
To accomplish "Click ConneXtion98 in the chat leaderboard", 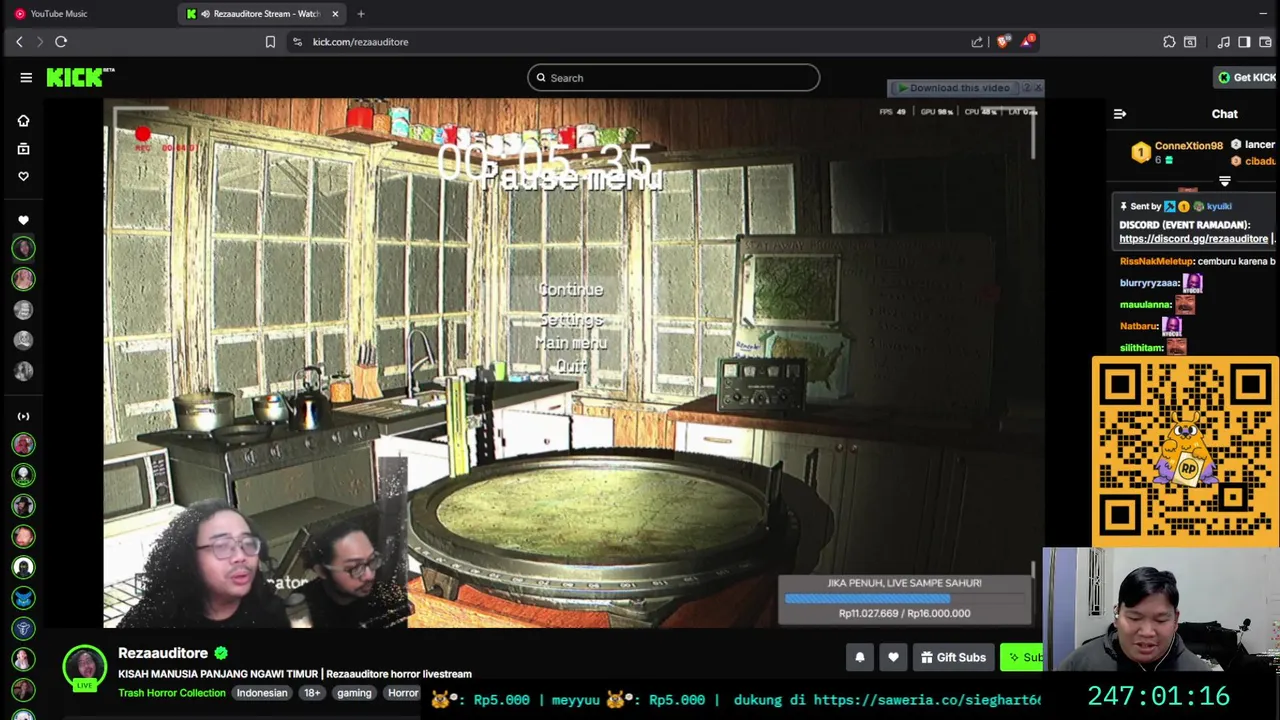I will coord(1189,146).
